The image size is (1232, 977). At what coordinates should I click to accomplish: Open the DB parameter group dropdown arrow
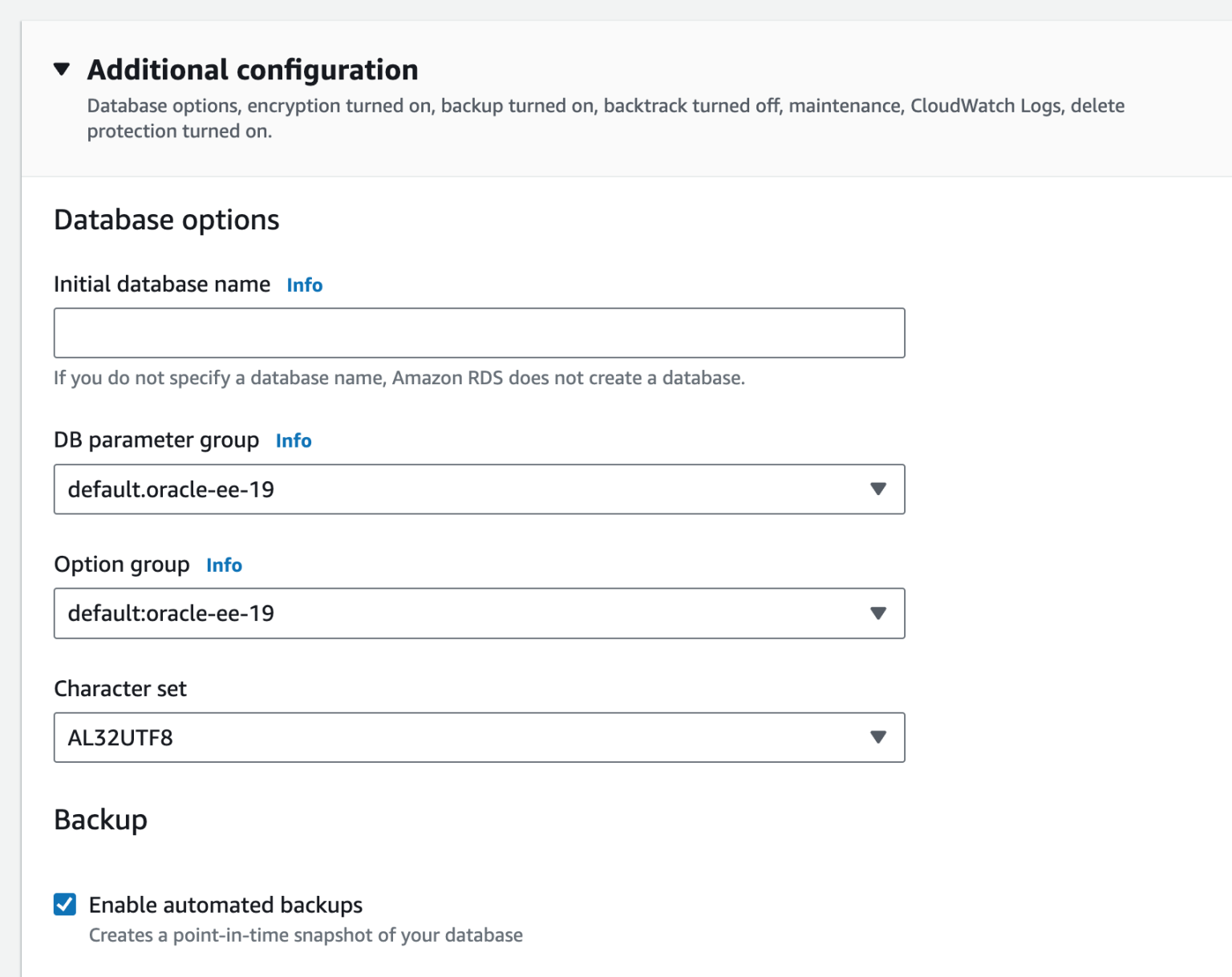[879, 489]
